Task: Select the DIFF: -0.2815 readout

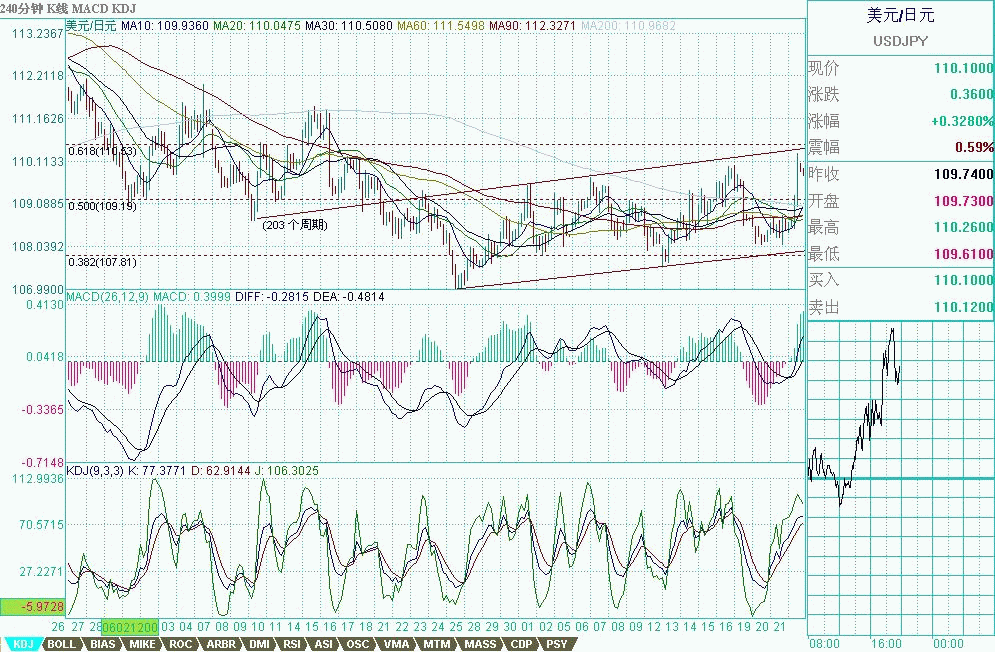Action: pyautogui.click(x=272, y=296)
